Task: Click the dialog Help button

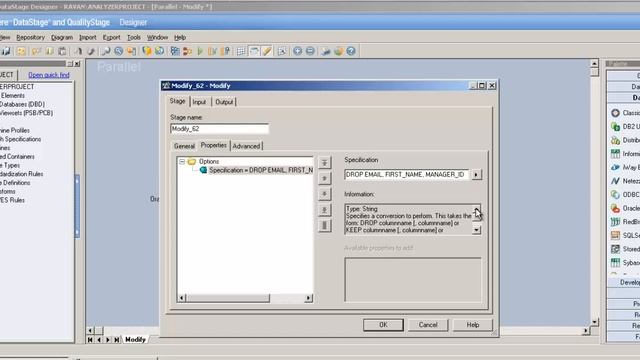Action: click(473, 325)
